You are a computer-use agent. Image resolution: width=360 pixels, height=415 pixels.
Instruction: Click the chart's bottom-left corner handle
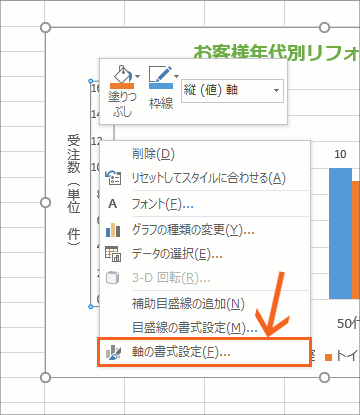(45, 377)
